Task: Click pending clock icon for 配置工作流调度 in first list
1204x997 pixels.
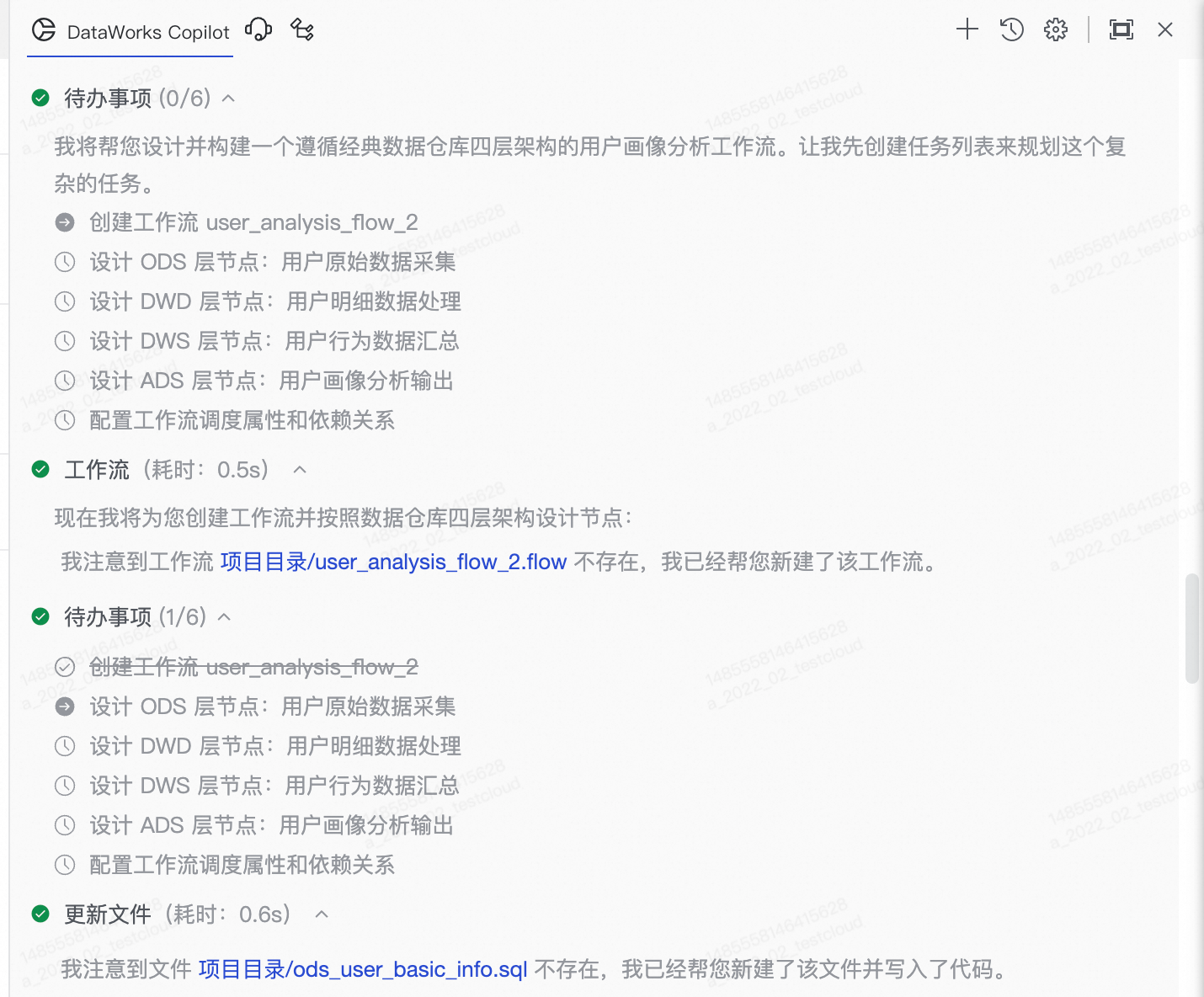Action: [65, 420]
